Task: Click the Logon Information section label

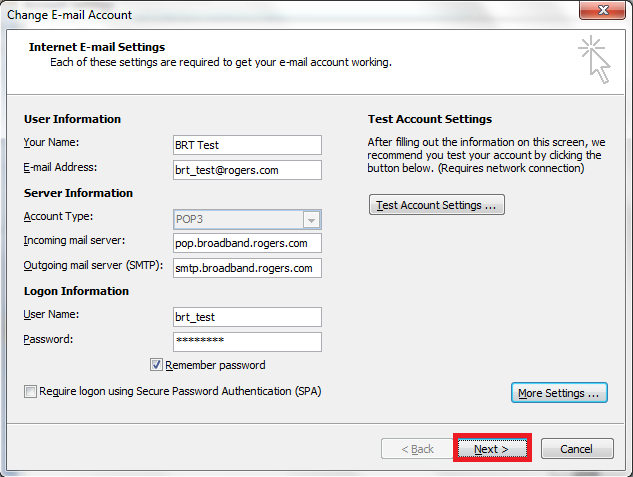Action: pos(76,291)
